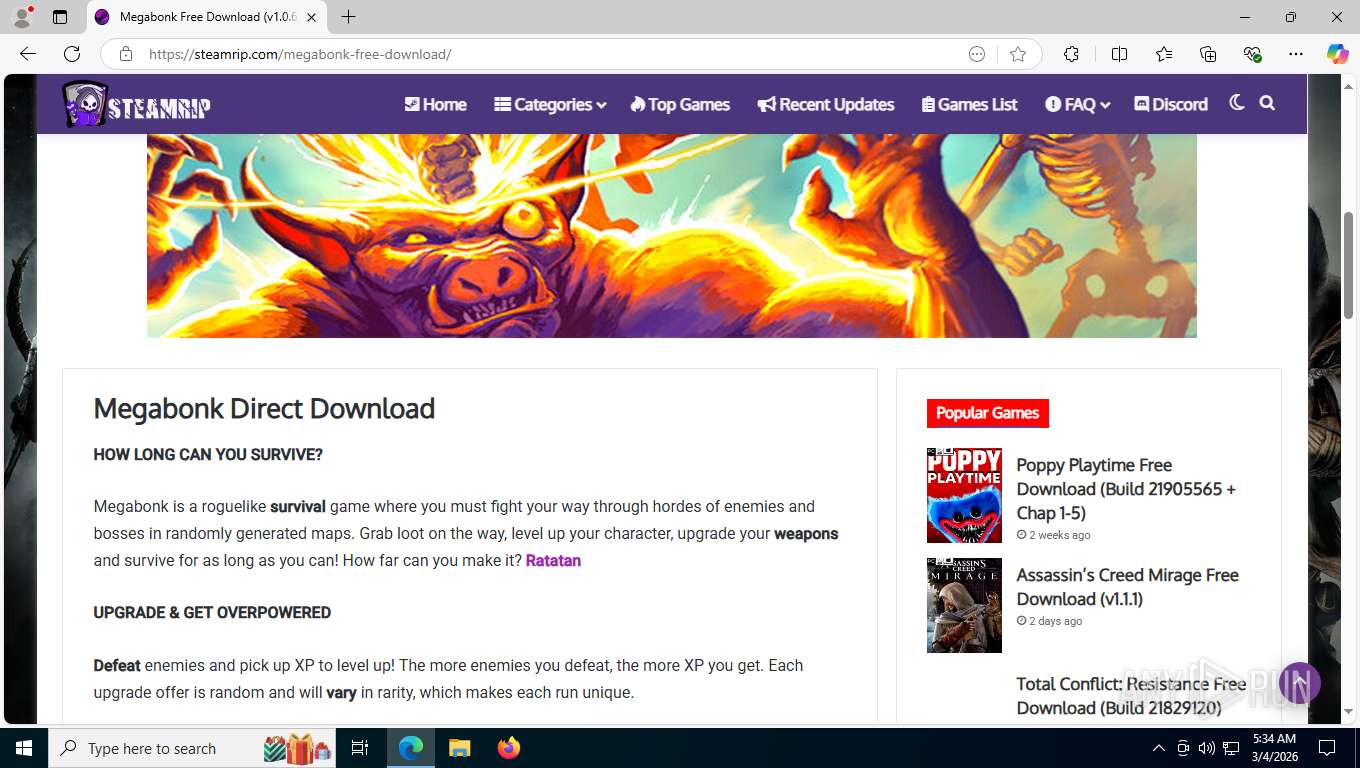Open File Explorer from taskbar
The image size is (1360, 768).
(x=459, y=748)
